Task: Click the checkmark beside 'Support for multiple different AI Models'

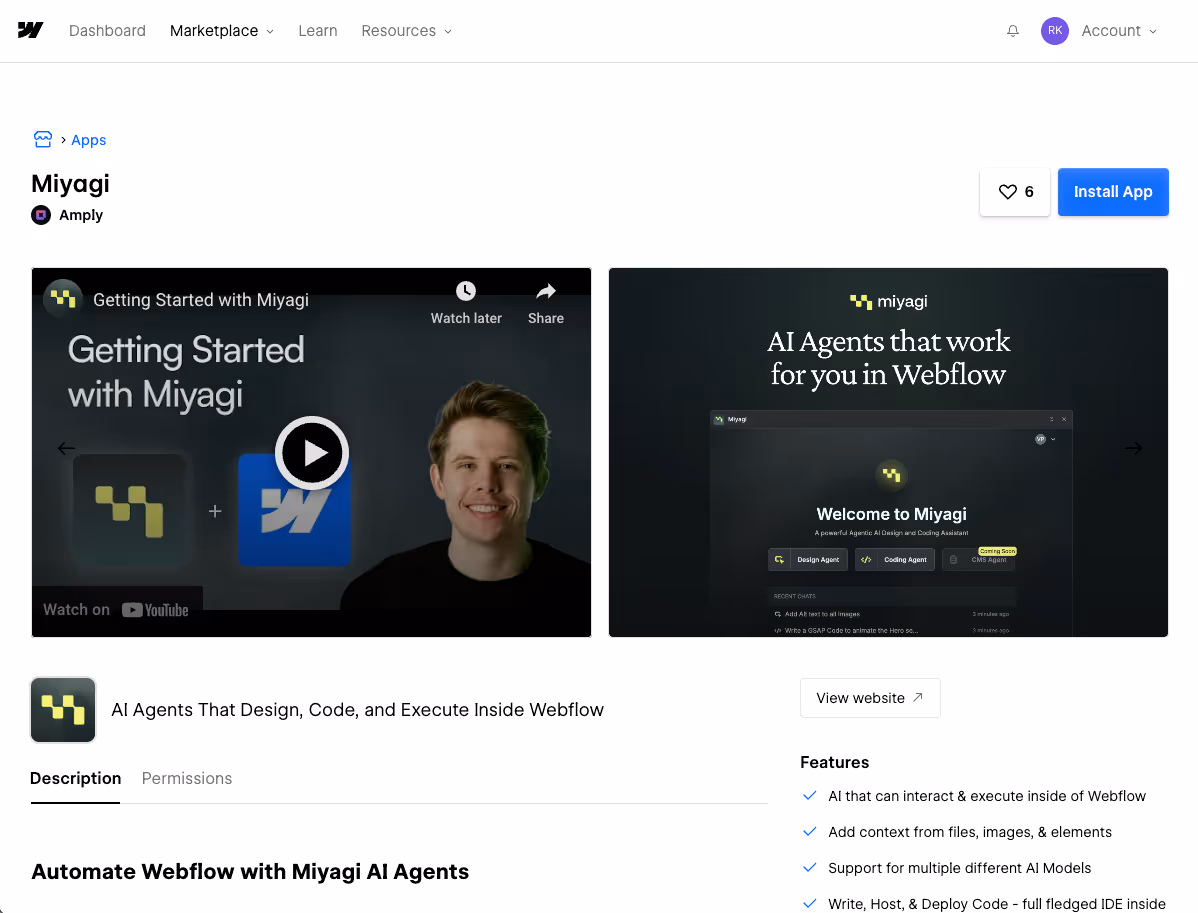Action: tap(810, 867)
